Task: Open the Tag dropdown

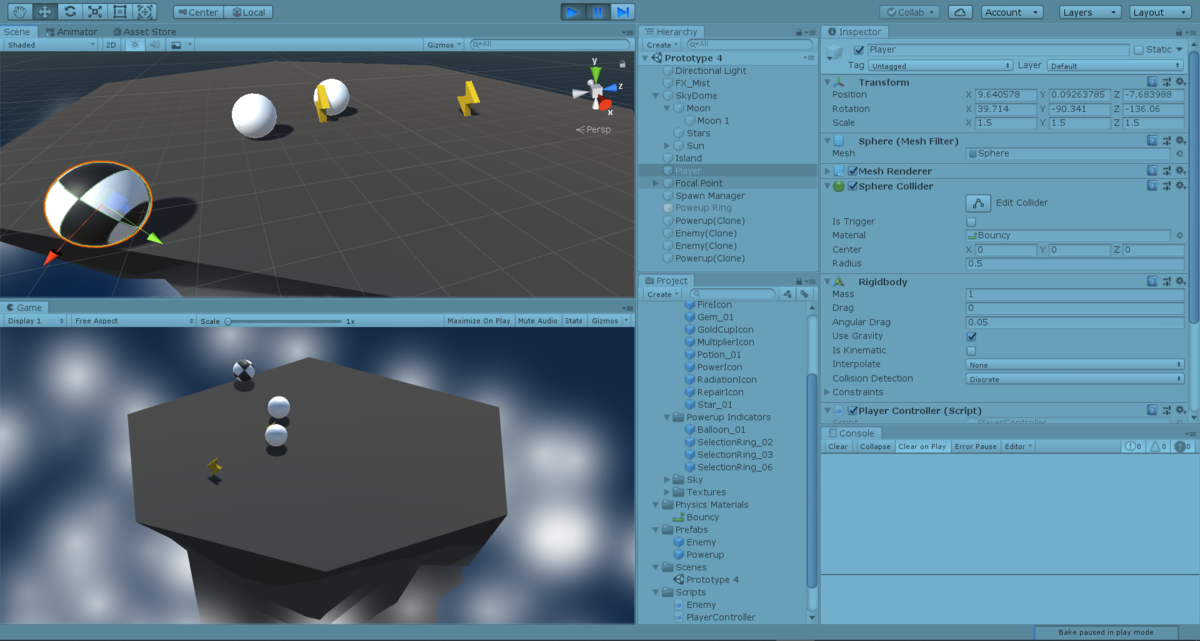Action: 940,66
